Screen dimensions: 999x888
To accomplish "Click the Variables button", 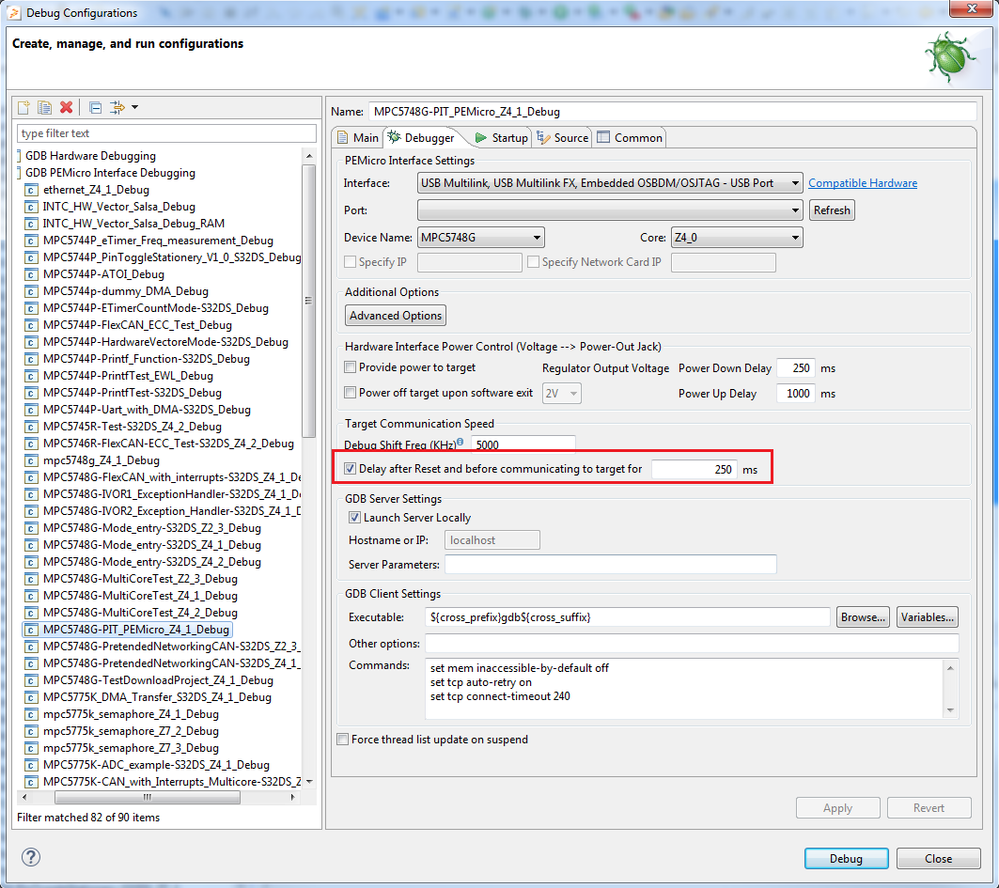I will coord(927,617).
